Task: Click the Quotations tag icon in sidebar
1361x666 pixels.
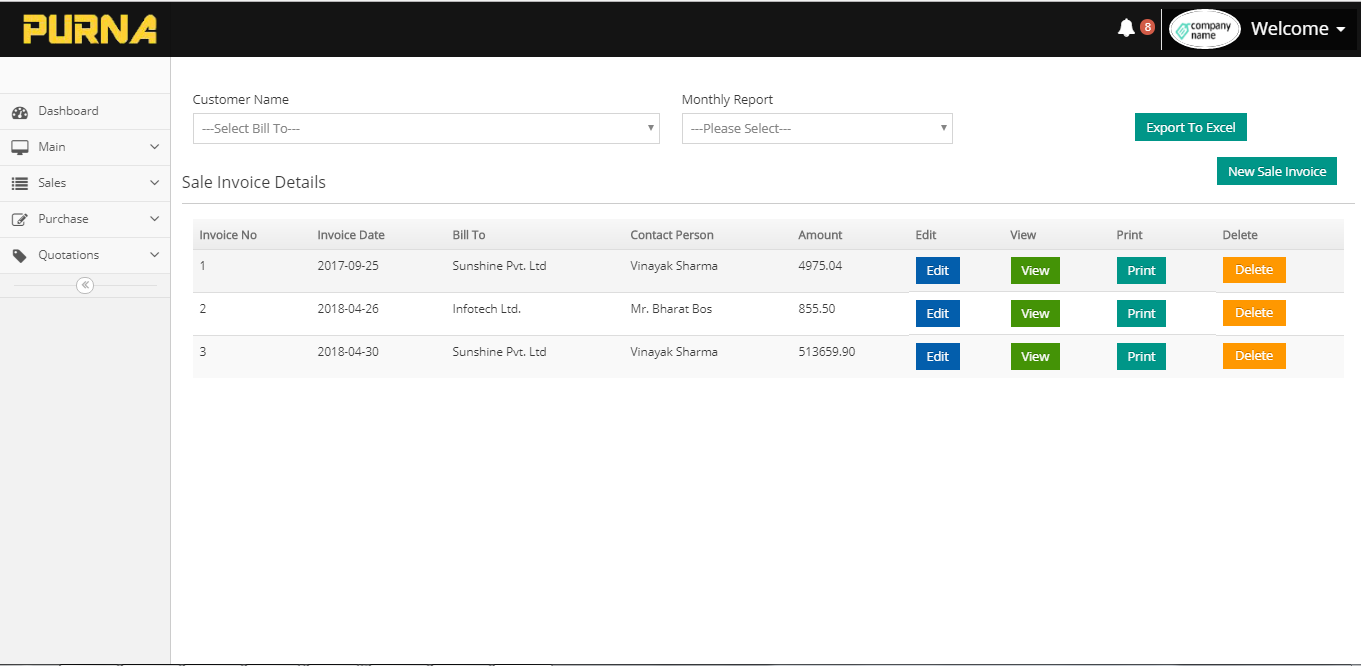Action: tap(19, 256)
